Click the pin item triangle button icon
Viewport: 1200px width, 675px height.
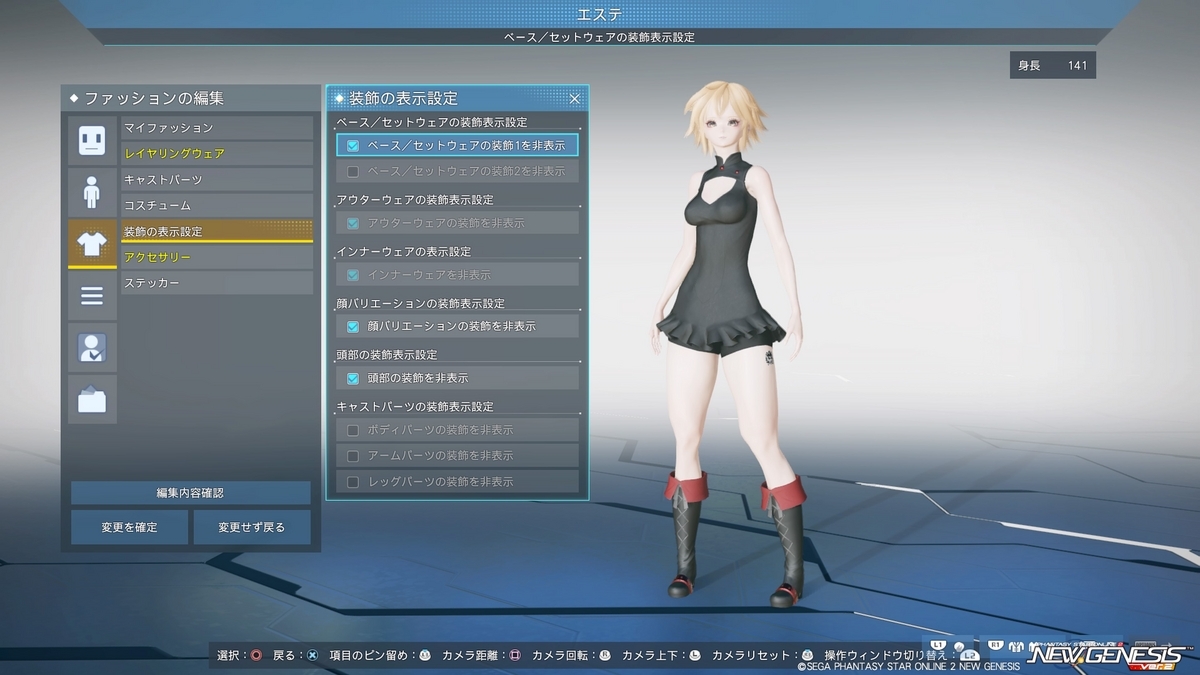pos(425,656)
